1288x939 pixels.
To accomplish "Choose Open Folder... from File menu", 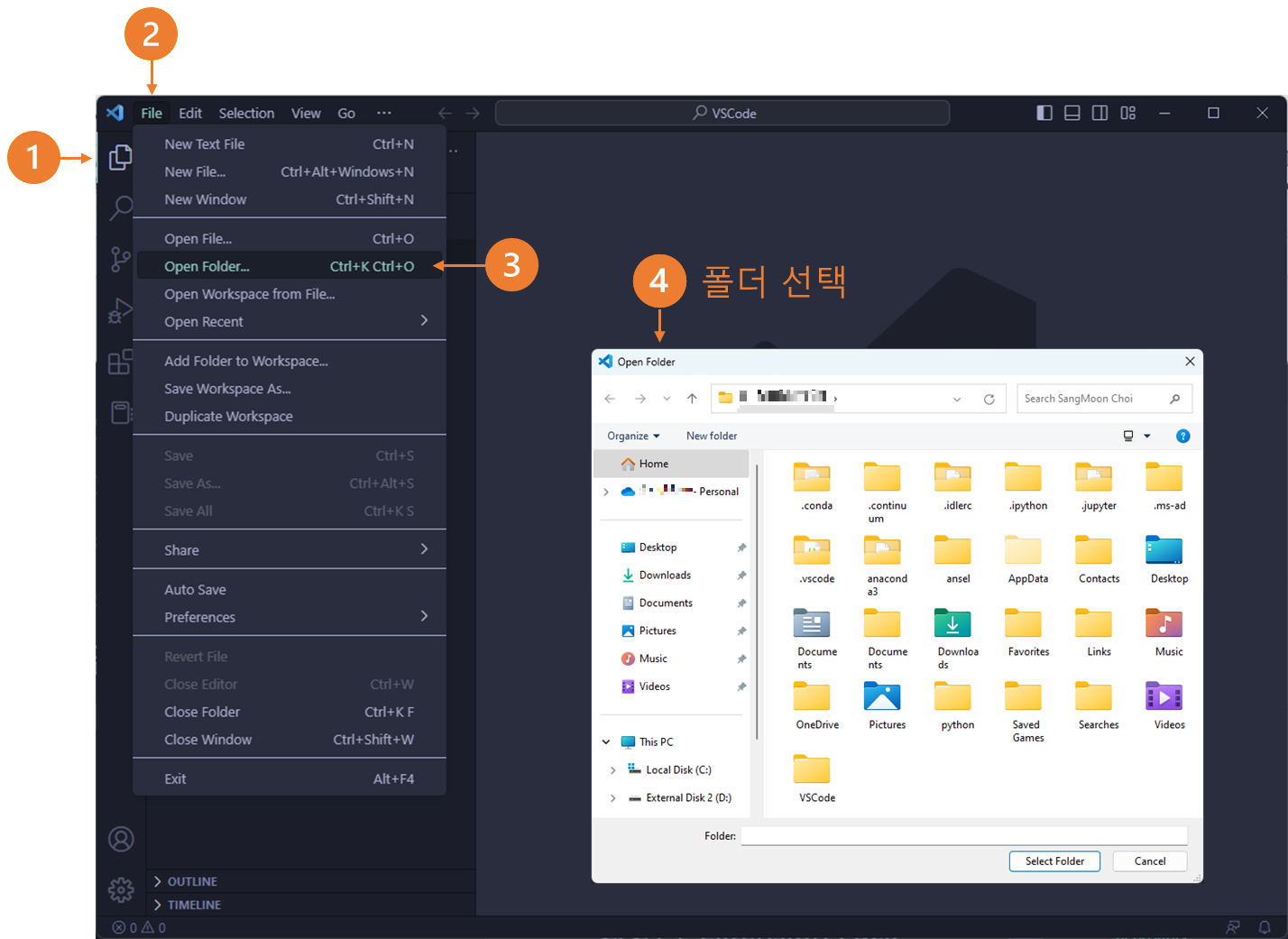I will pos(290,266).
